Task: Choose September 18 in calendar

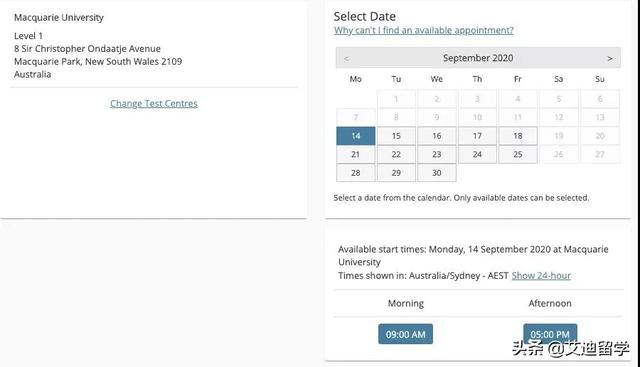Action: pyautogui.click(x=518, y=136)
